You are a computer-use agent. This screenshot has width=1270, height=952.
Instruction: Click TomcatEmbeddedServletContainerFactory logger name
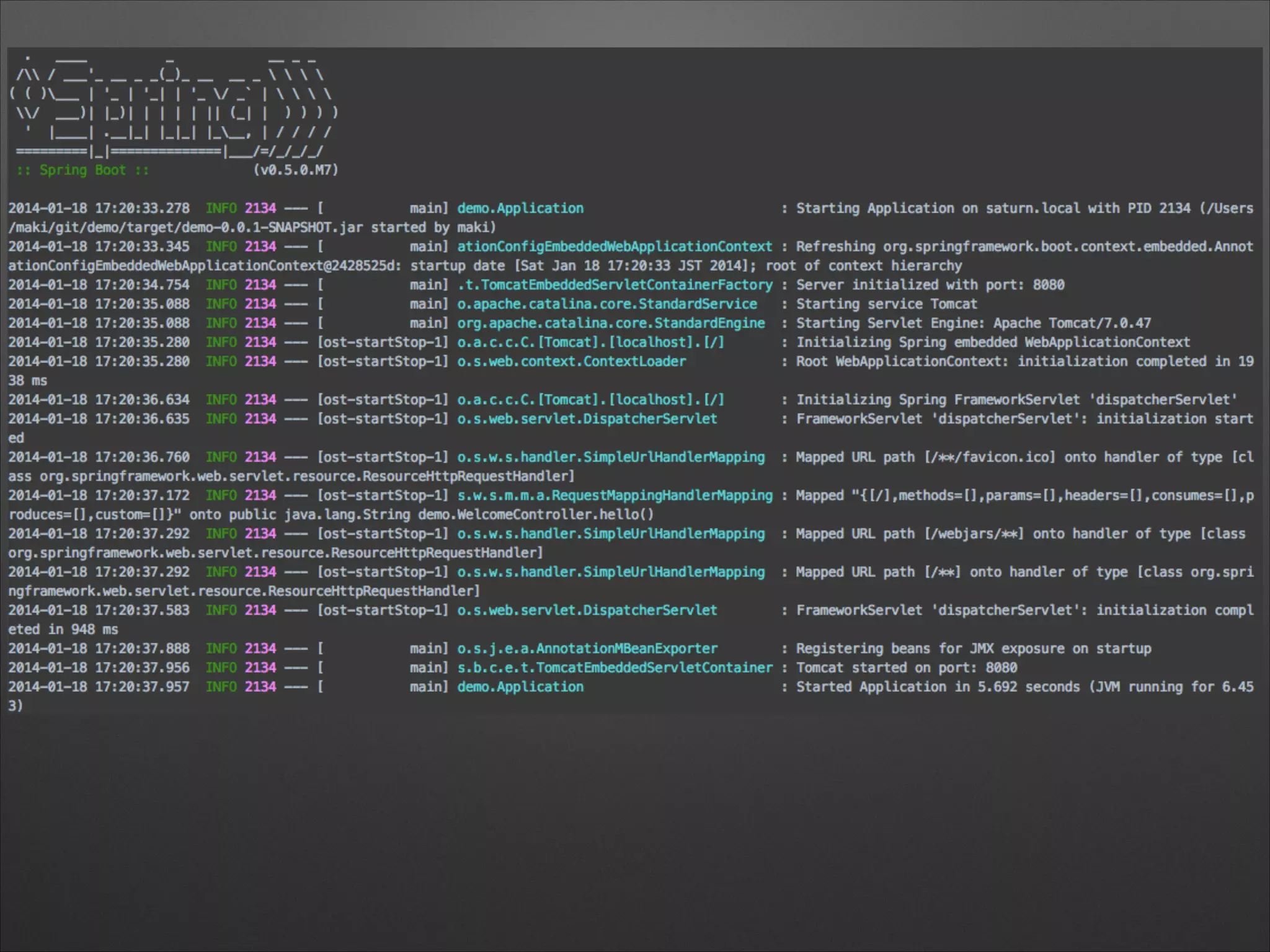[615, 285]
